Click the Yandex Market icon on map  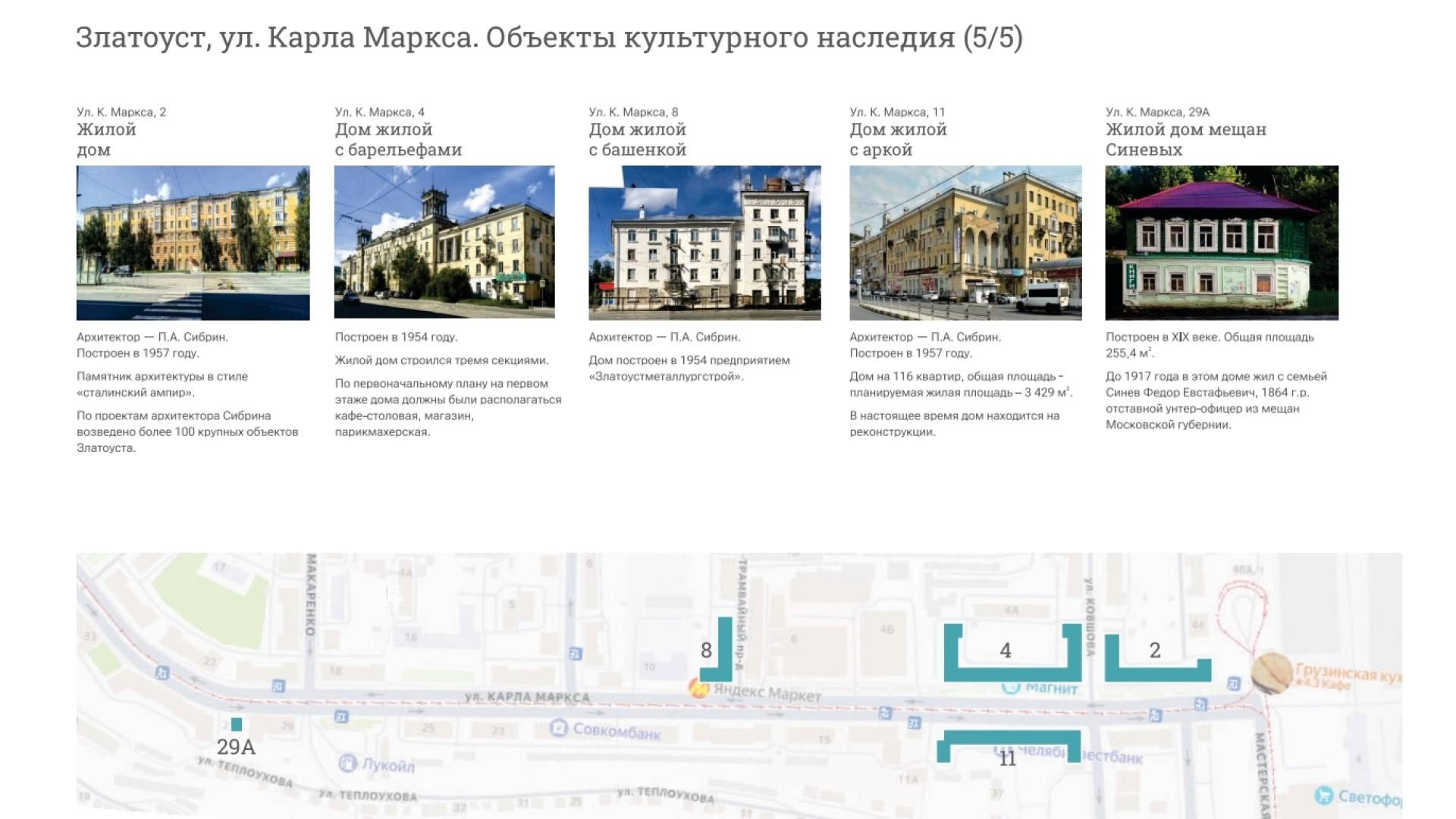698,689
